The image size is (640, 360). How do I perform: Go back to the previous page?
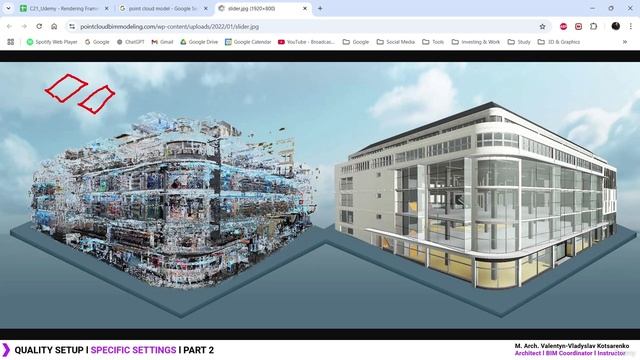(x=9, y=27)
